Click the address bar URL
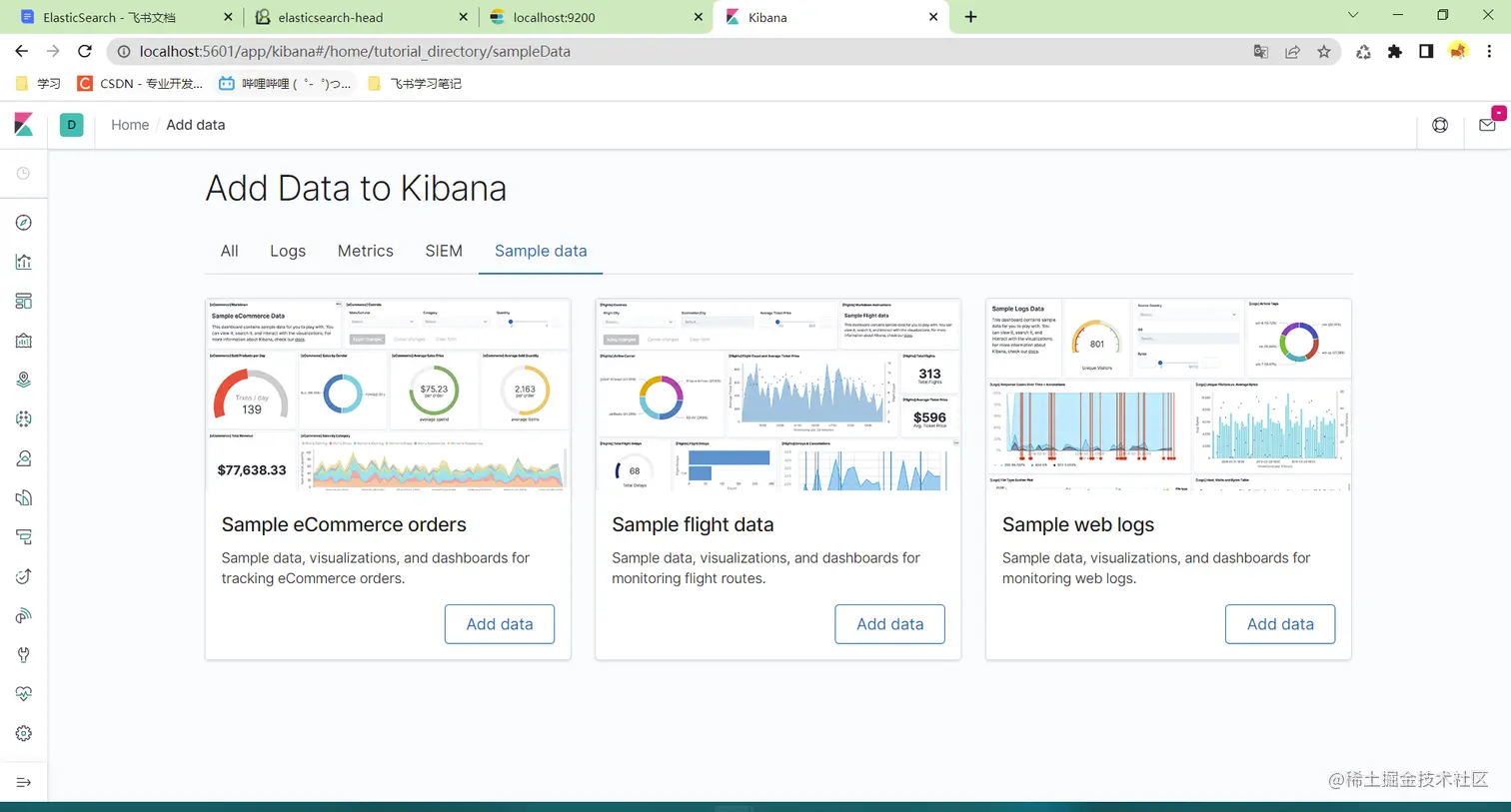The image size is (1511, 812). [x=355, y=51]
